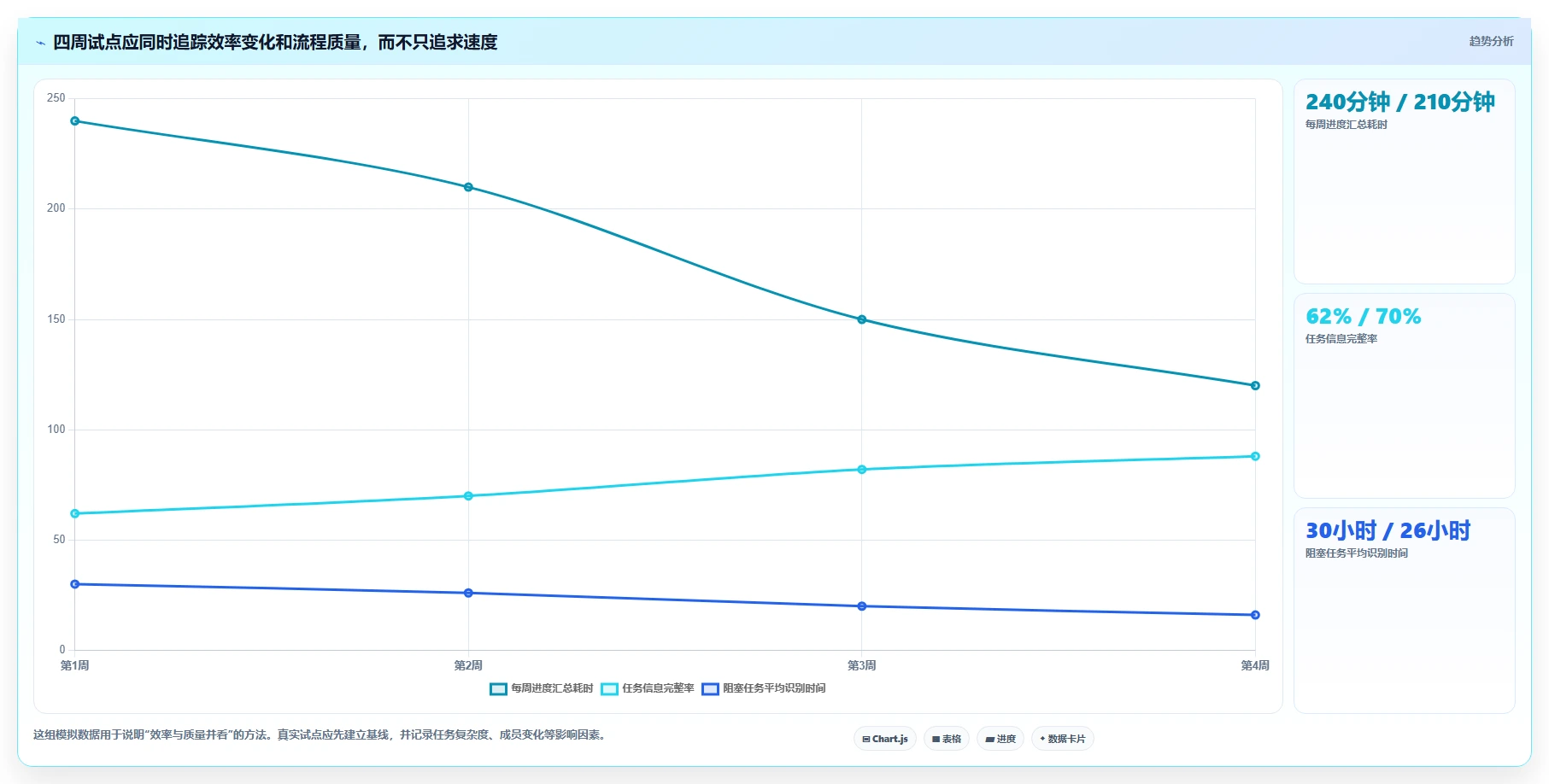
Task: Click the 阻塞任务平均识别时间 legend color box
Action: [x=710, y=689]
